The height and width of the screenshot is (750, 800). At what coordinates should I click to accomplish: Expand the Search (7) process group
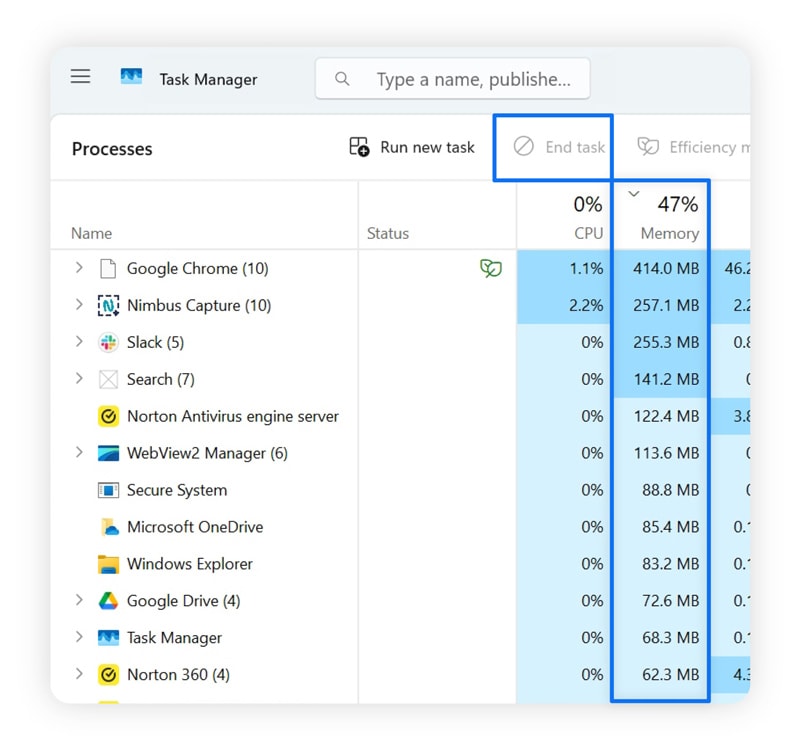[80, 379]
